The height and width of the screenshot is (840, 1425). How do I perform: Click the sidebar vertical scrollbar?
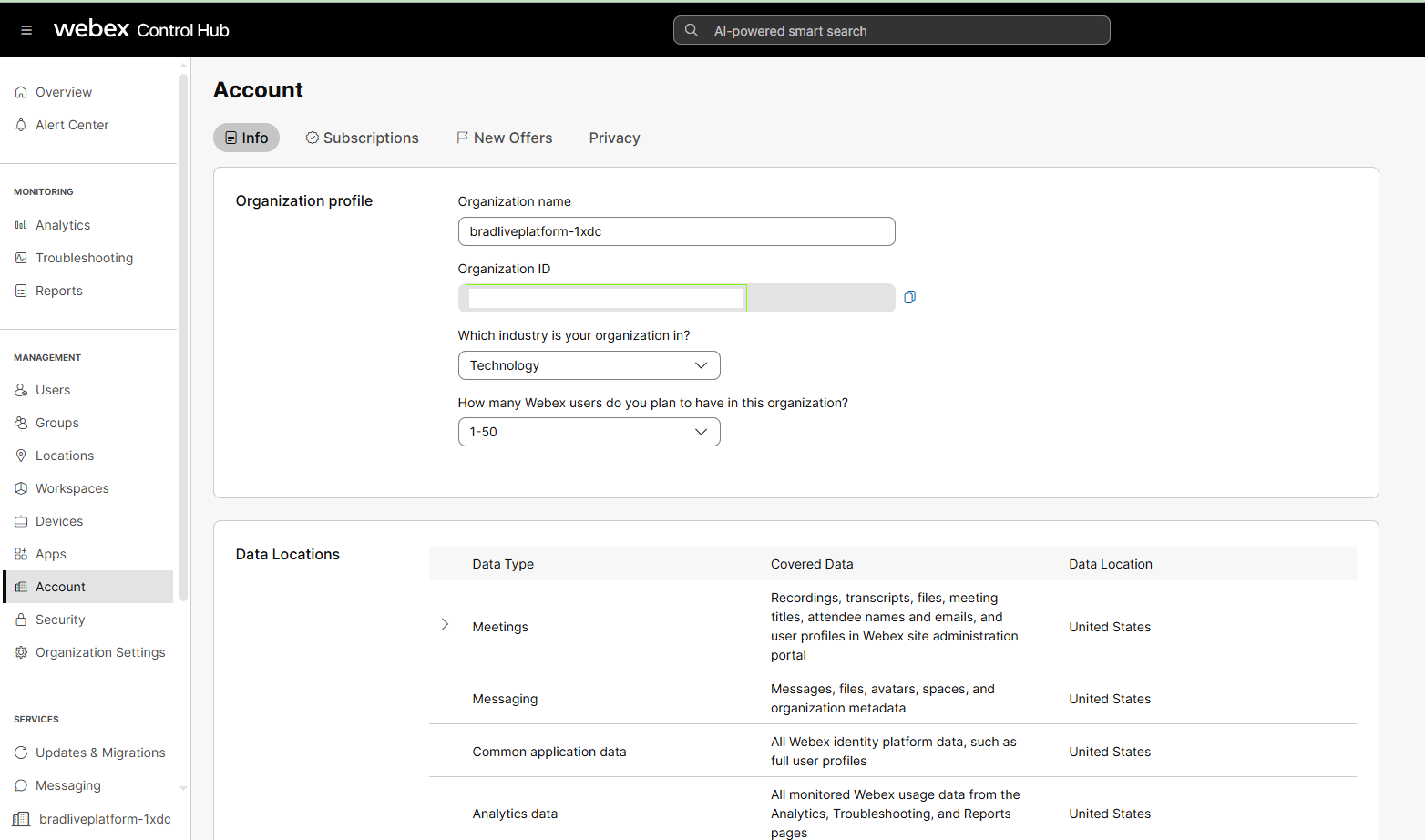[x=183, y=337]
